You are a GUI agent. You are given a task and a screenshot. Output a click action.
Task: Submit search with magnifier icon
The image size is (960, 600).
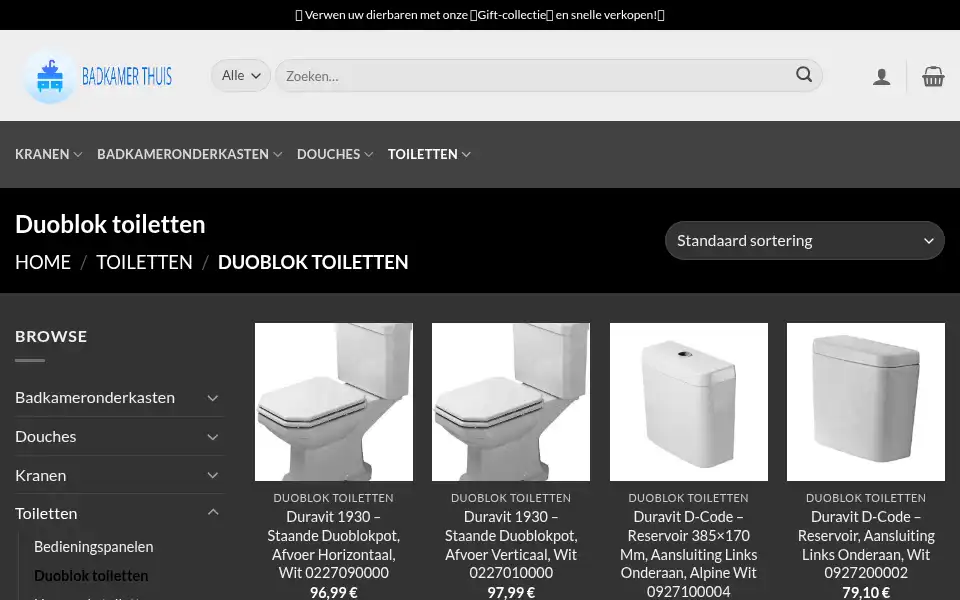coord(804,75)
